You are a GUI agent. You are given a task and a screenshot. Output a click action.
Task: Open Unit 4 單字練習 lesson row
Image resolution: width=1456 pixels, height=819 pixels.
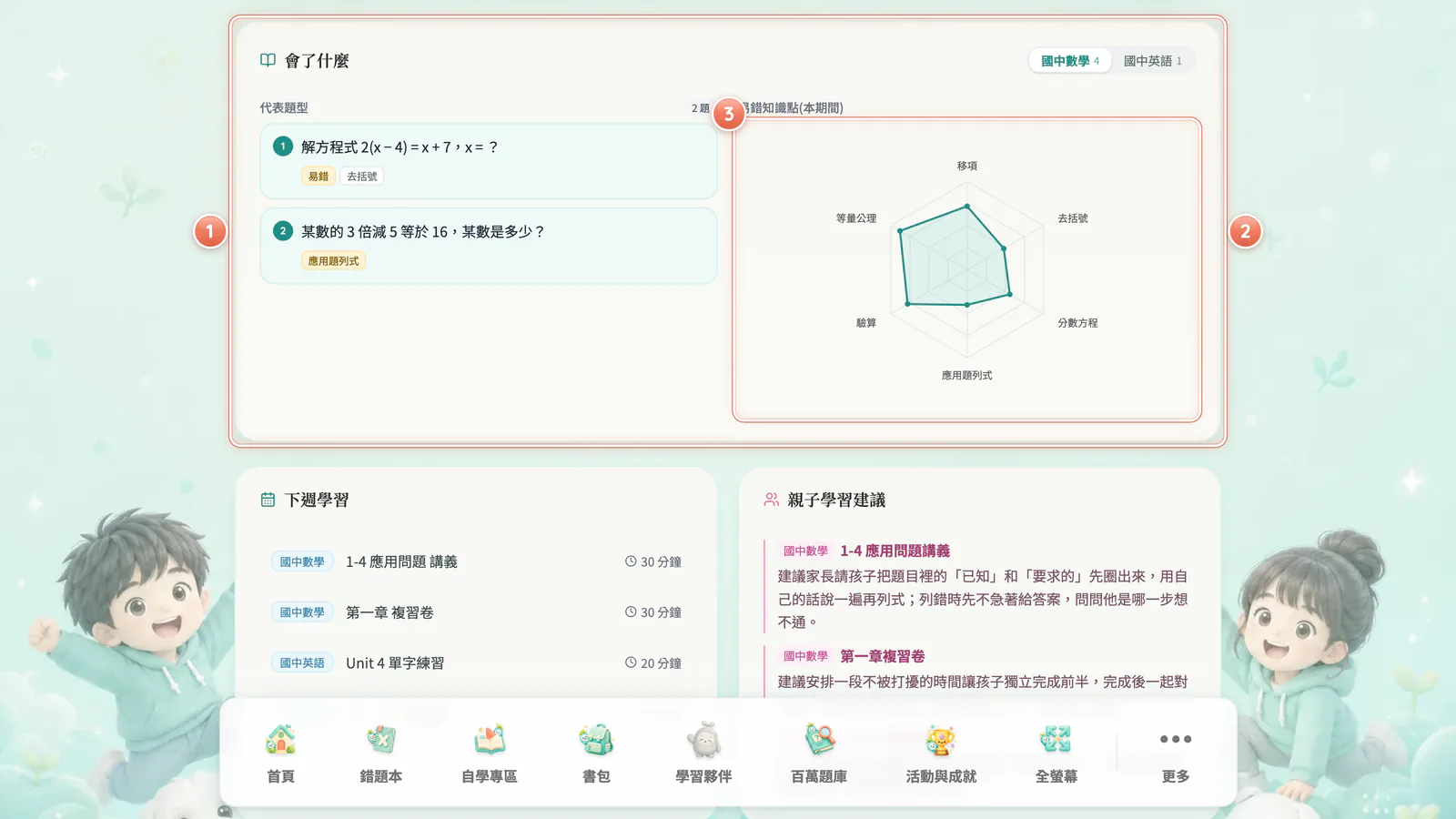point(476,663)
